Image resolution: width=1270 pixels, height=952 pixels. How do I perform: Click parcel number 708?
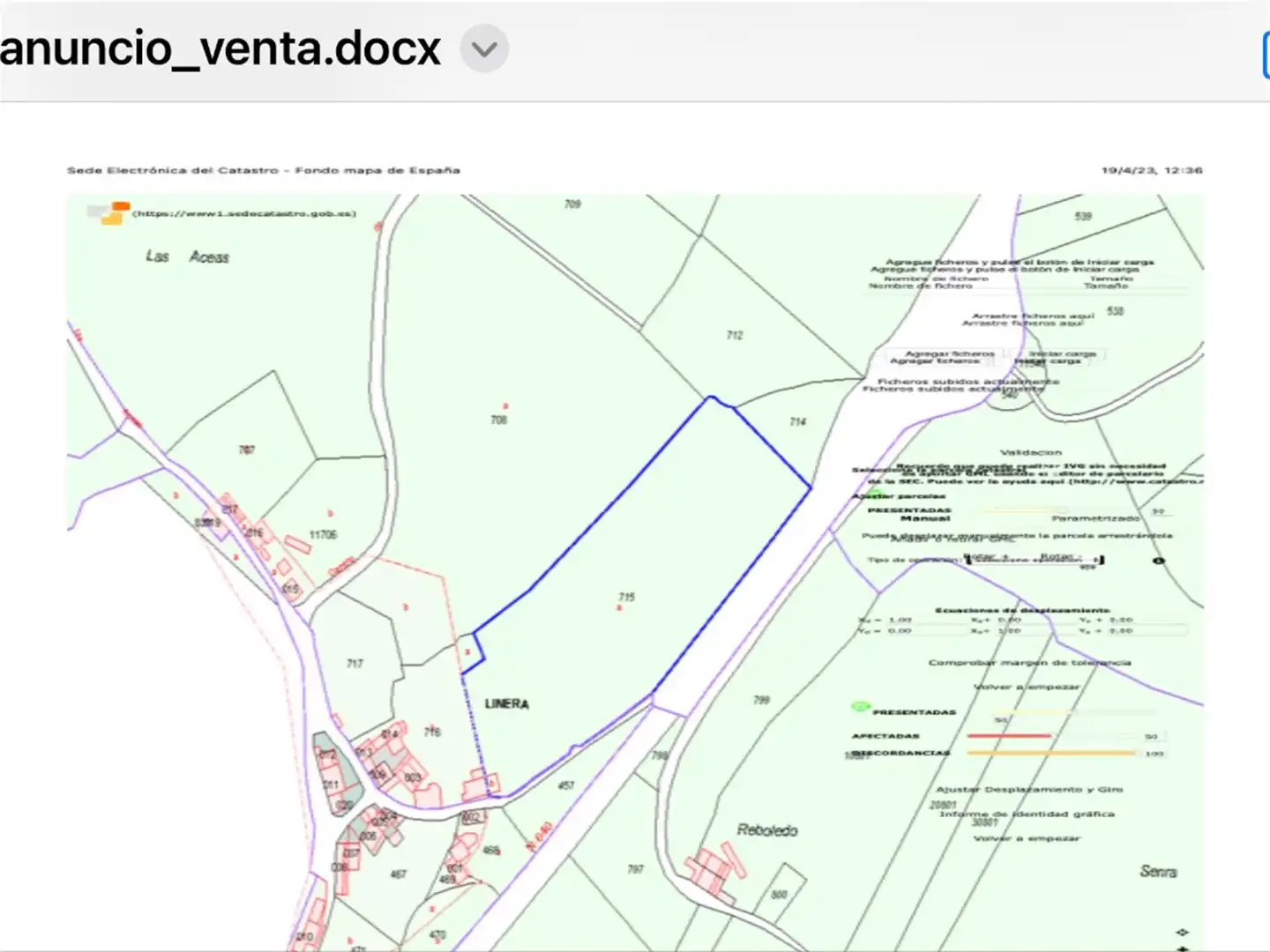[498, 420]
